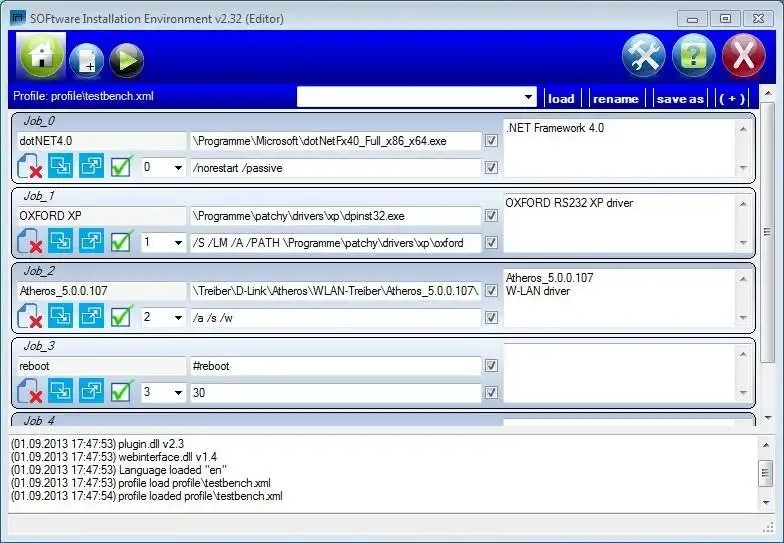Click log line 'plugin.dll v2.3'
Viewport: 784px width, 543px height.
tap(98, 444)
